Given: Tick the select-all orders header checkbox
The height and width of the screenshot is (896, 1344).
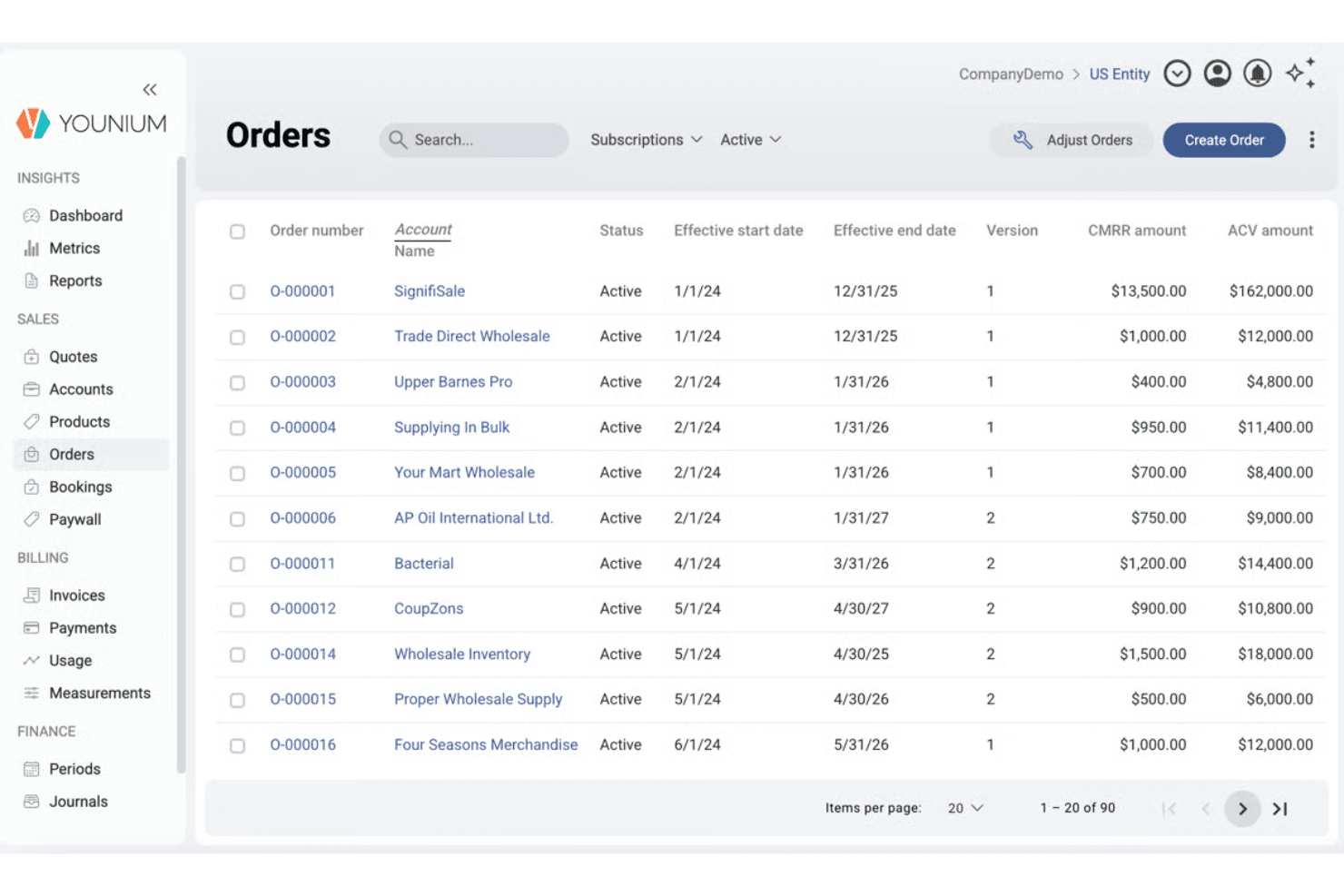Looking at the screenshot, I should tap(237, 231).
